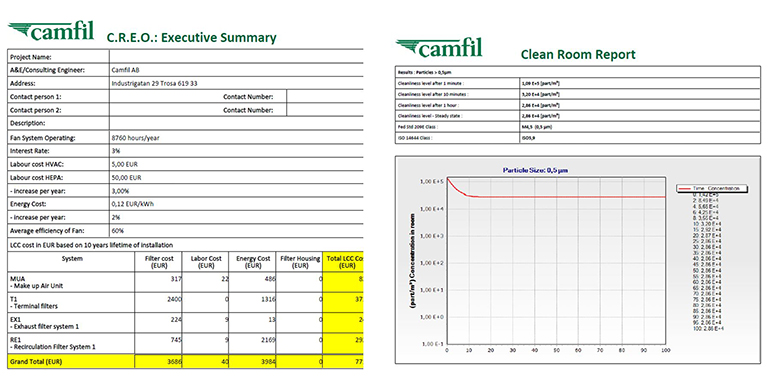Select the '0,12 EUR/kWh' energy cost value
This screenshot has height=376, width=770.
pyautogui.click(x=132, y=204)
